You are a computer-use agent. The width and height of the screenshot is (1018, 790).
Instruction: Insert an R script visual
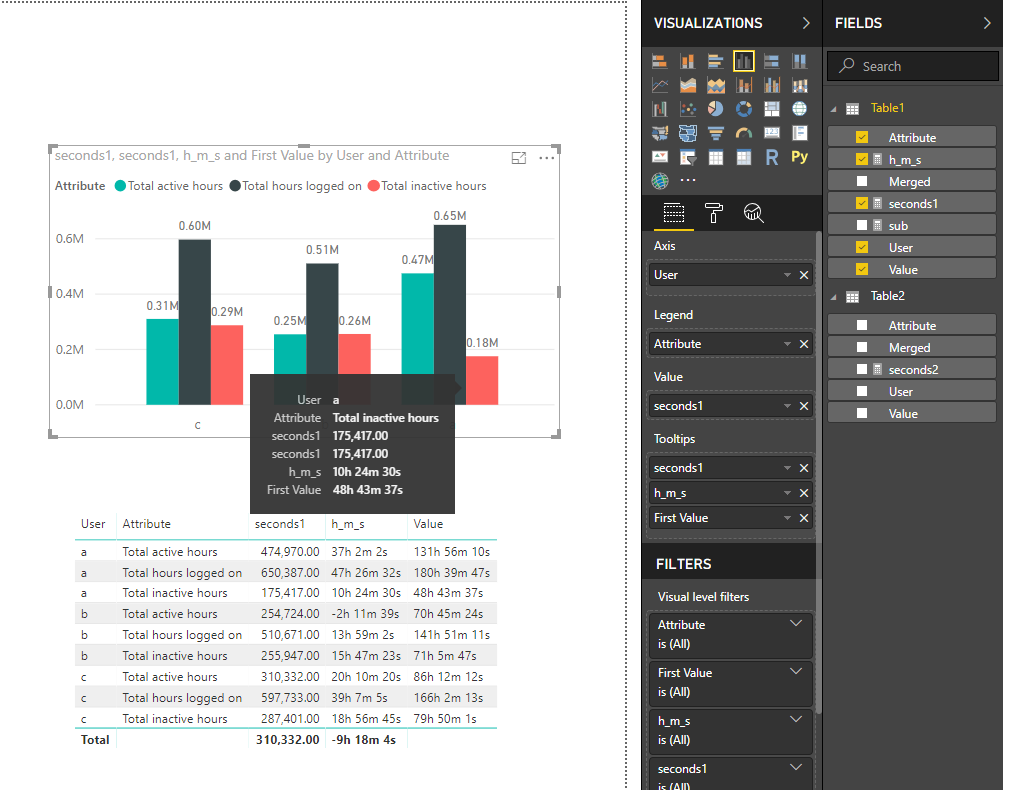pyautogui.click(x=771, y=157)
